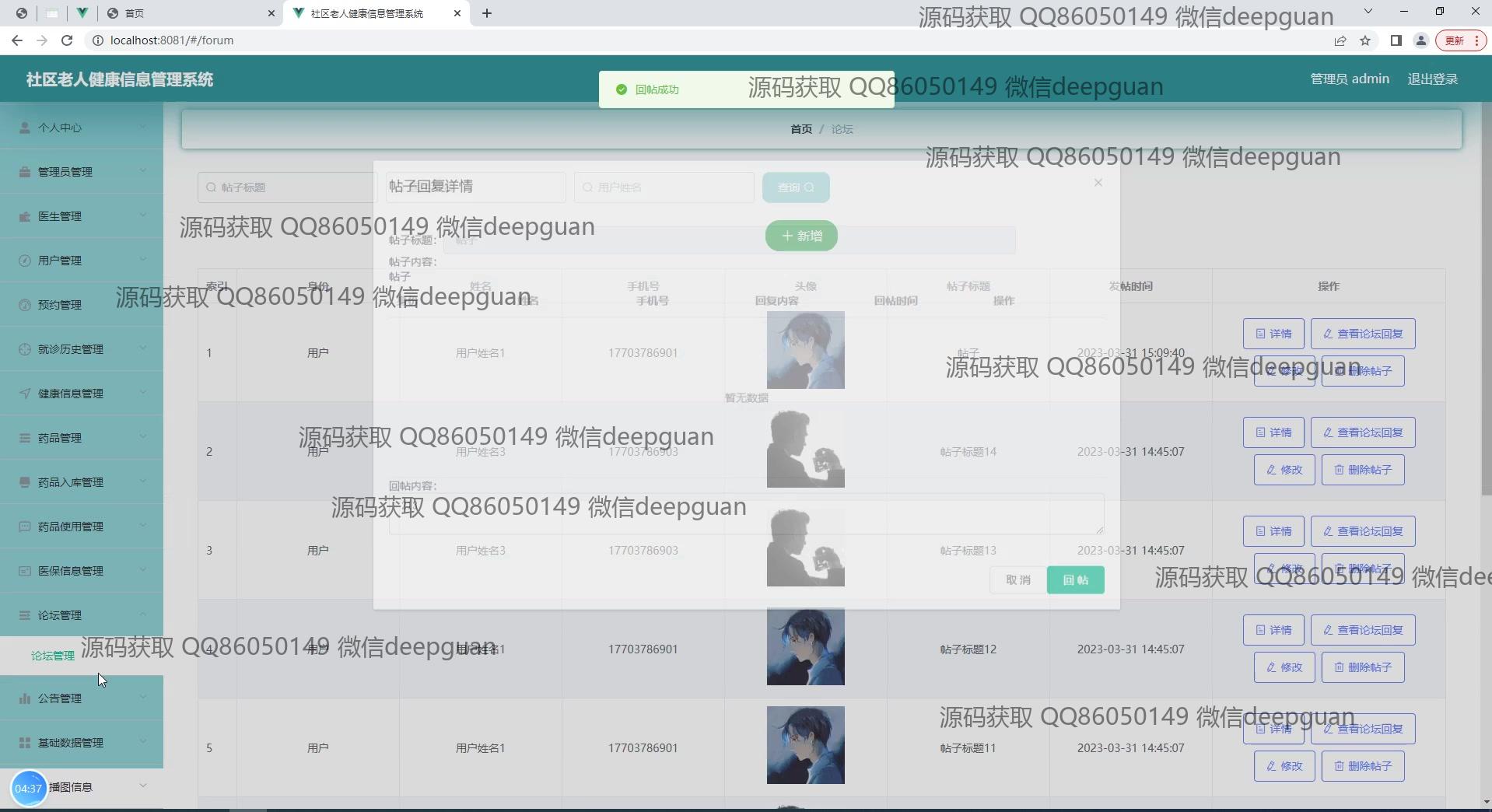Click 退出登录 in the header
1492x812 pixels.
(x=1432, y=79)
